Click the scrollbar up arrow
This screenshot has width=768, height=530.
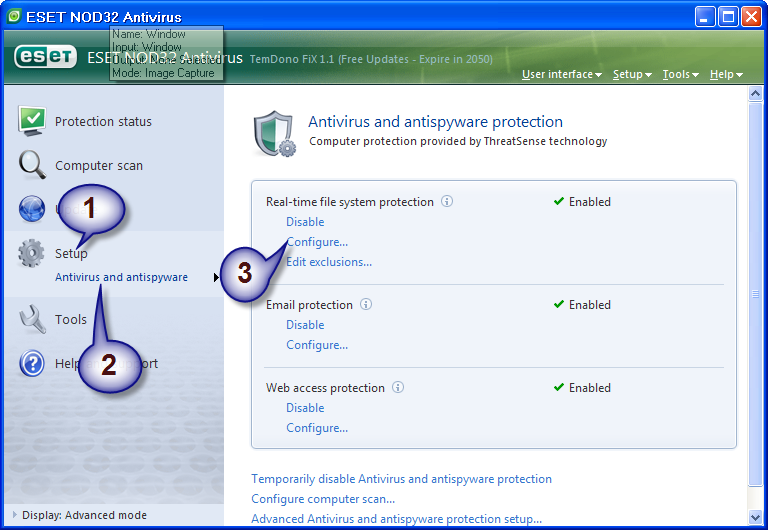click(x=755, y=93)
